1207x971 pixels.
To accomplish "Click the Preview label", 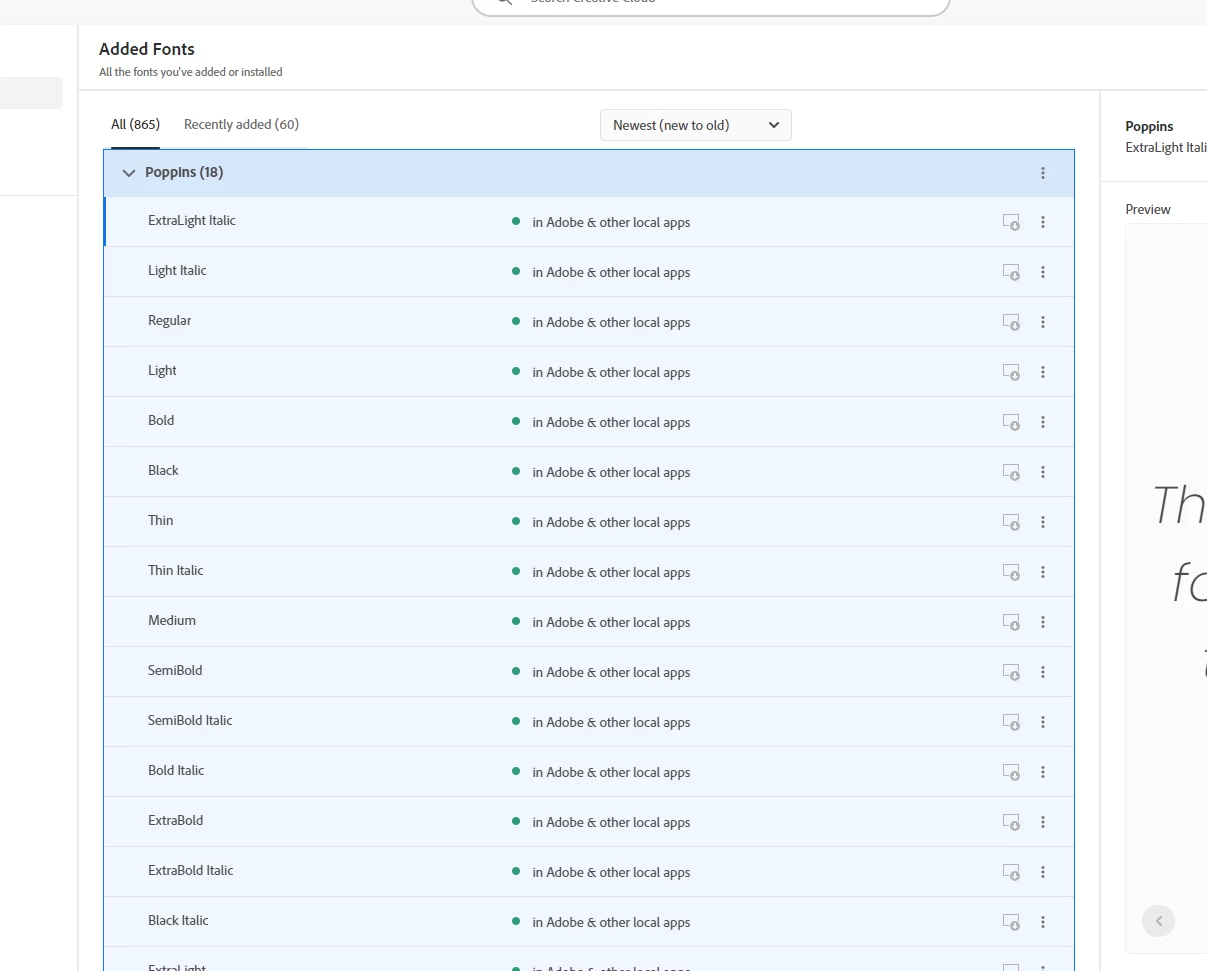I will point(1148,210).
